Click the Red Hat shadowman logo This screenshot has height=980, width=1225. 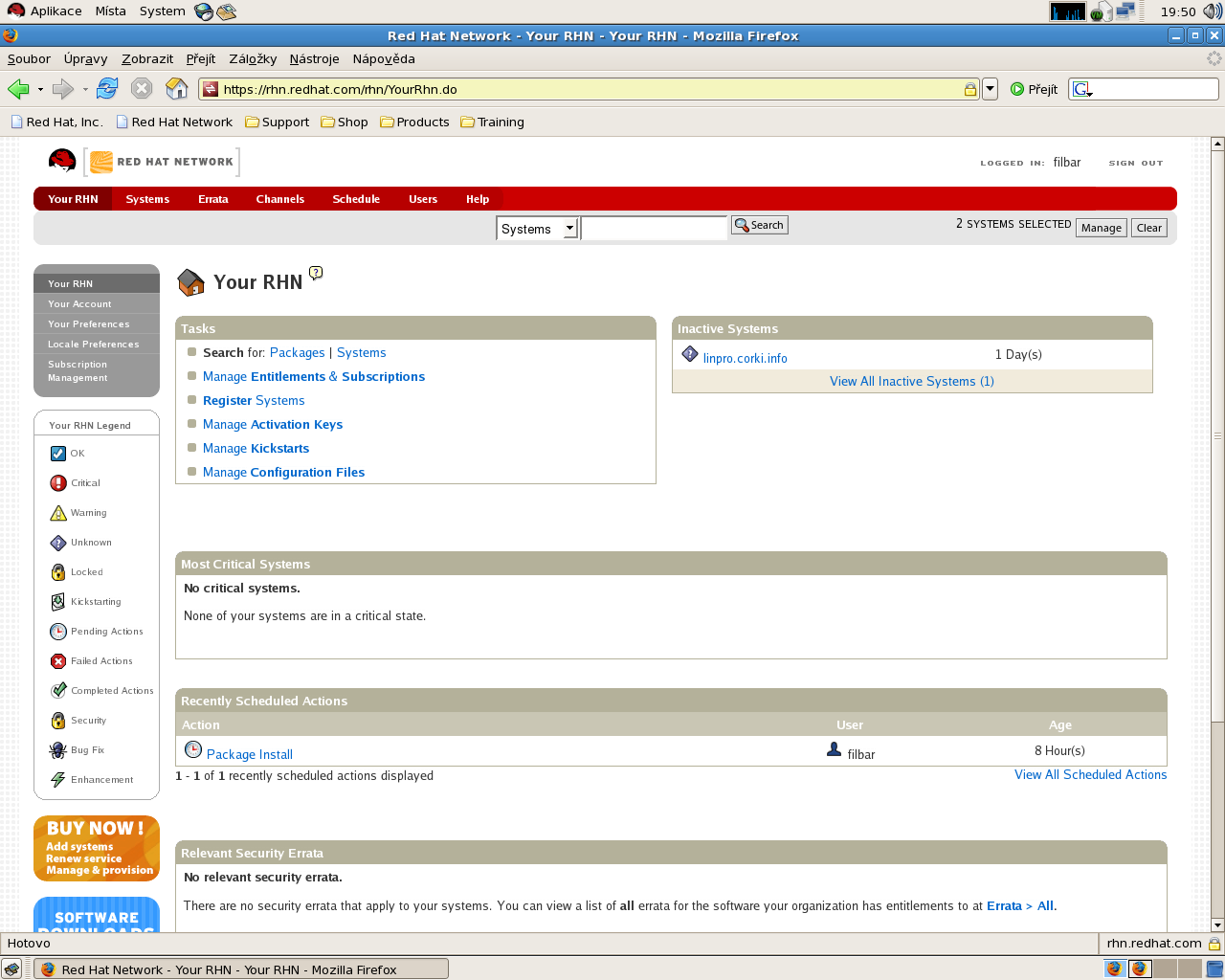coord(62,161)
